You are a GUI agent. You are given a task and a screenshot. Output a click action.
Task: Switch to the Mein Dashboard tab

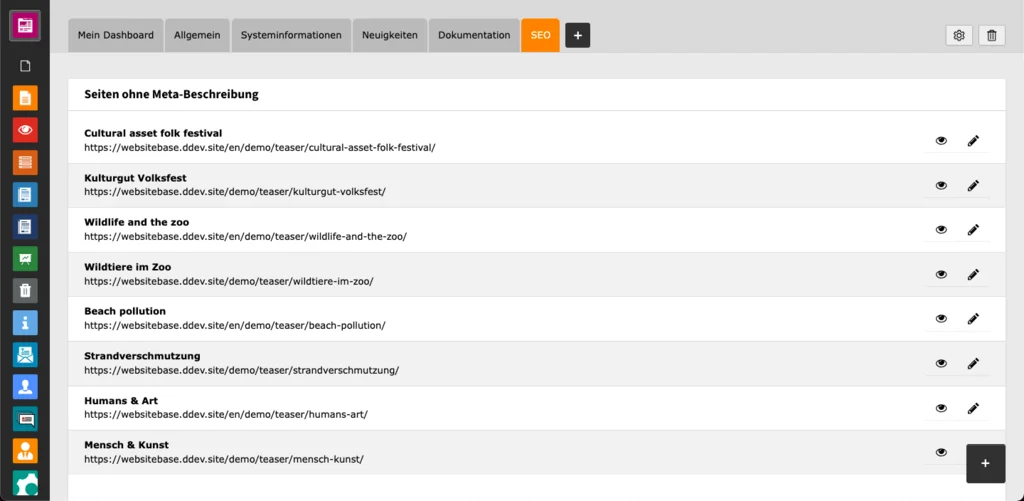(116, 35)
